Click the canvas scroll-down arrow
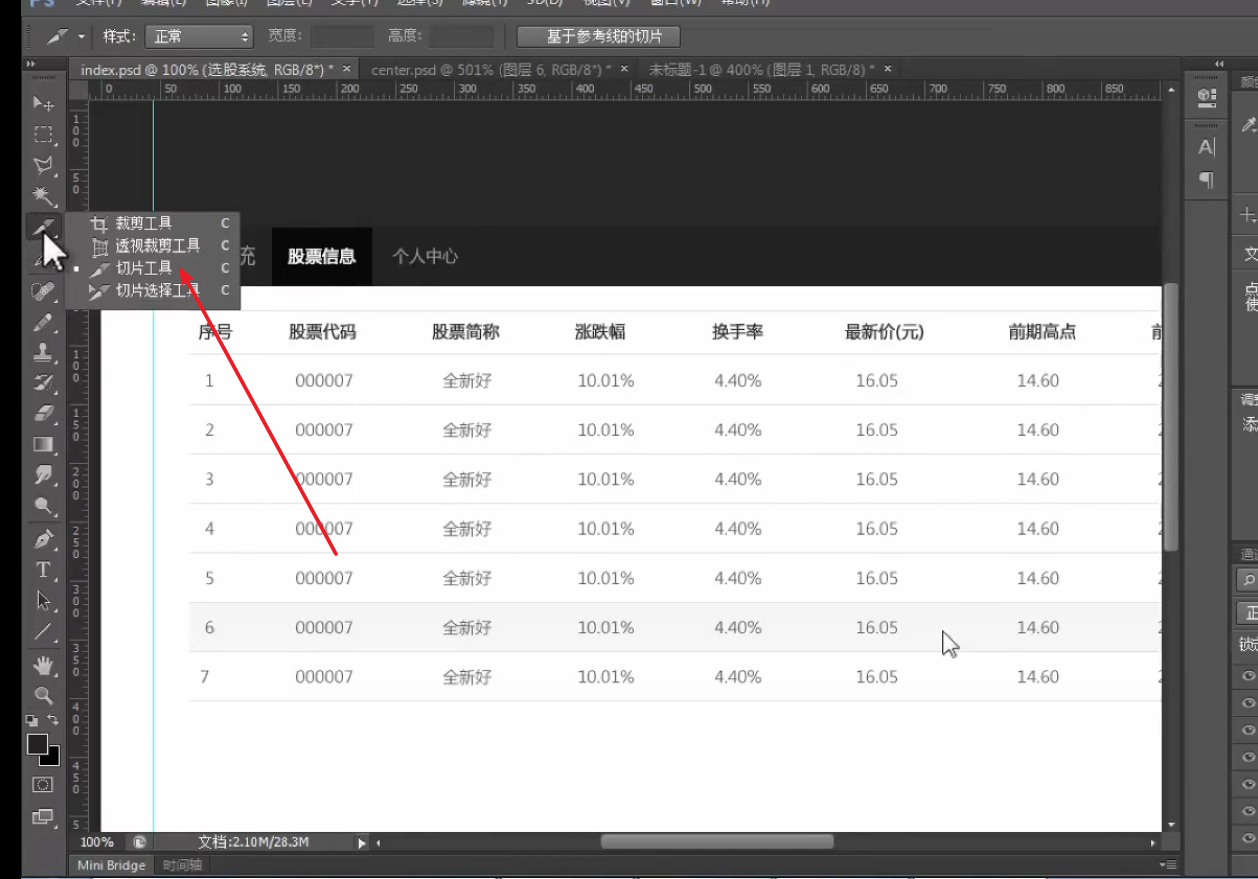 point(1171,826)
